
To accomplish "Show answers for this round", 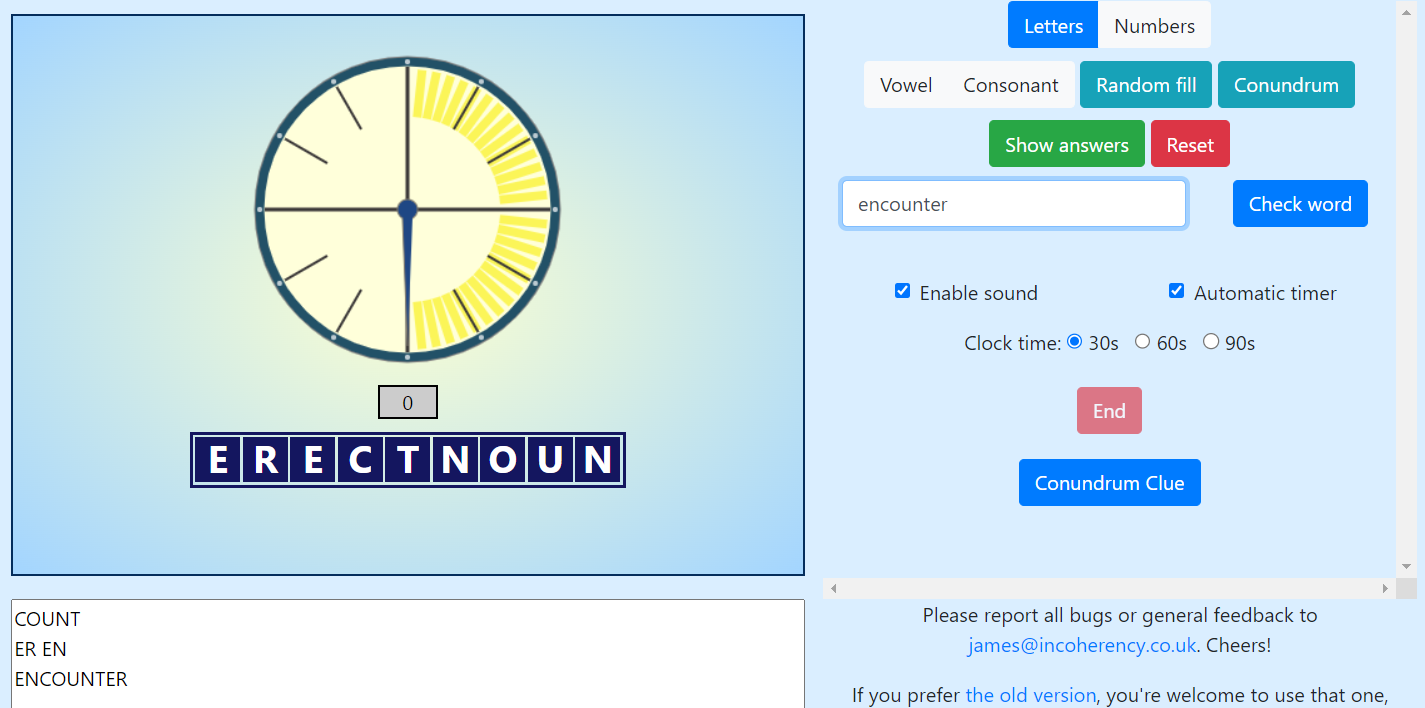I will 1067,144.
